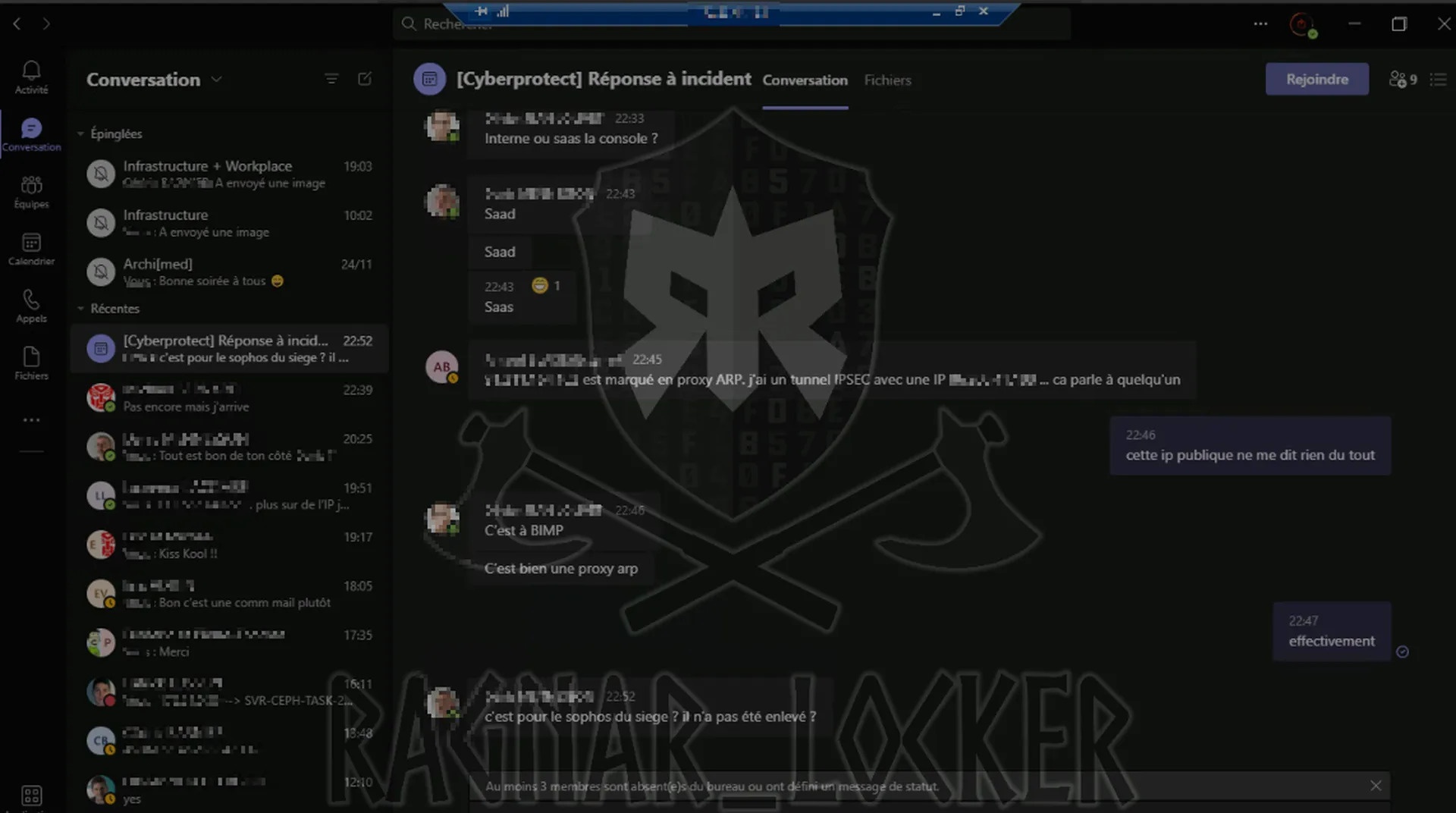
Task: Click the message 'C'est bien une proxy arp'
Action: [561, 569]
